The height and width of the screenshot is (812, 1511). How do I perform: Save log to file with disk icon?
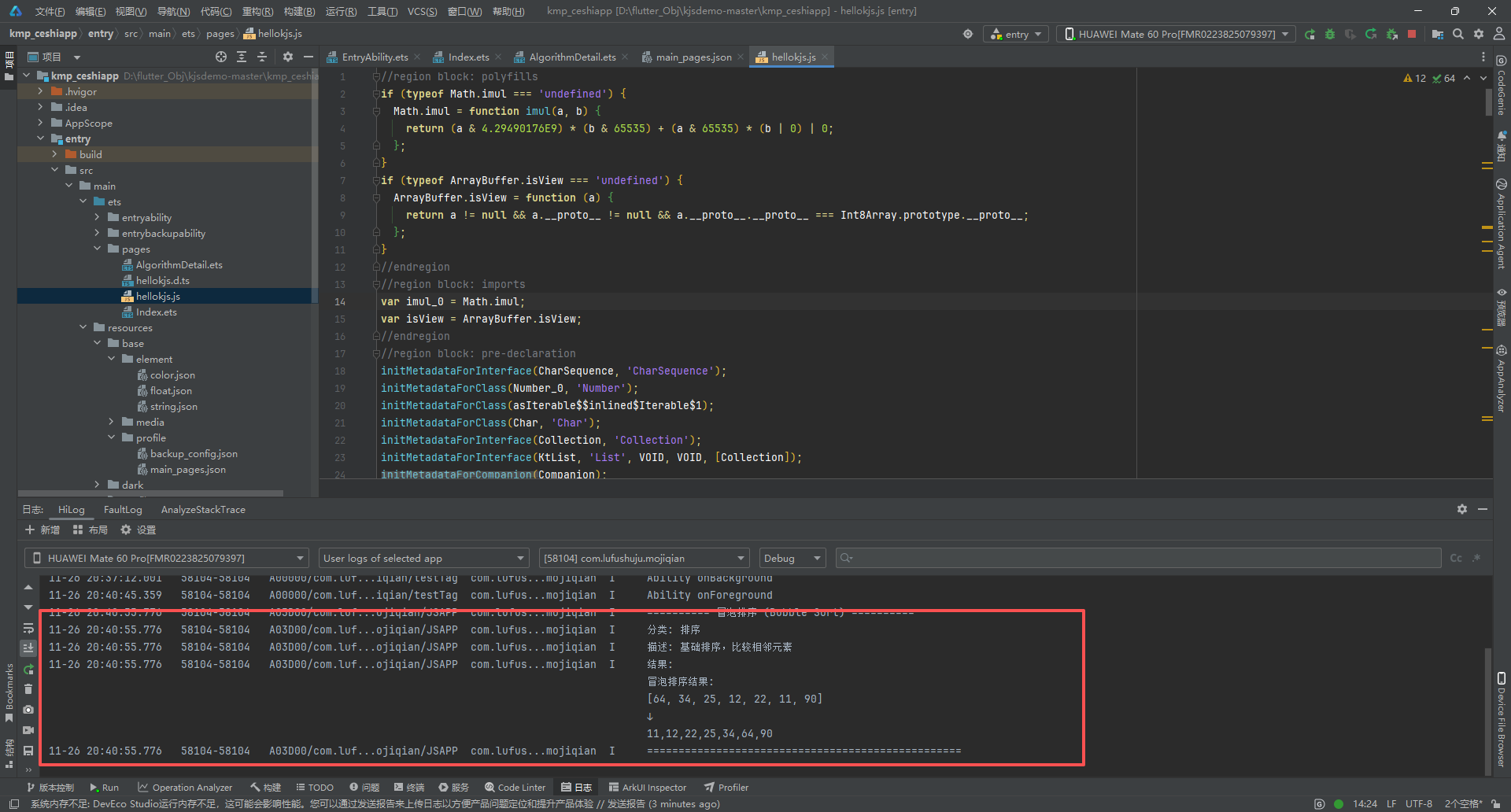pos(28,751)
